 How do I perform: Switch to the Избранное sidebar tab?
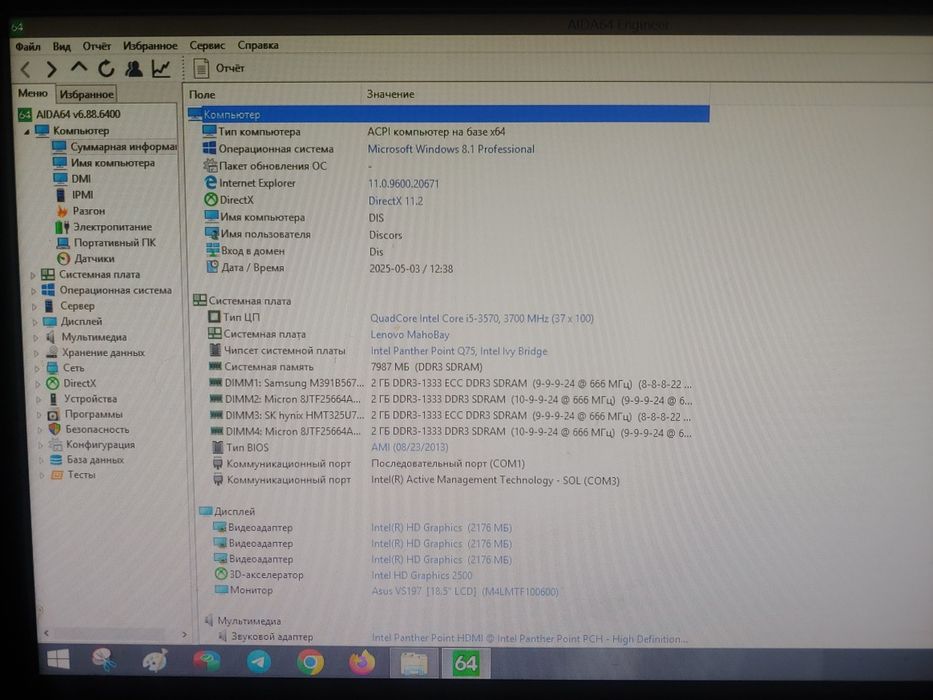pyautogui.click(x=86, y=94)
